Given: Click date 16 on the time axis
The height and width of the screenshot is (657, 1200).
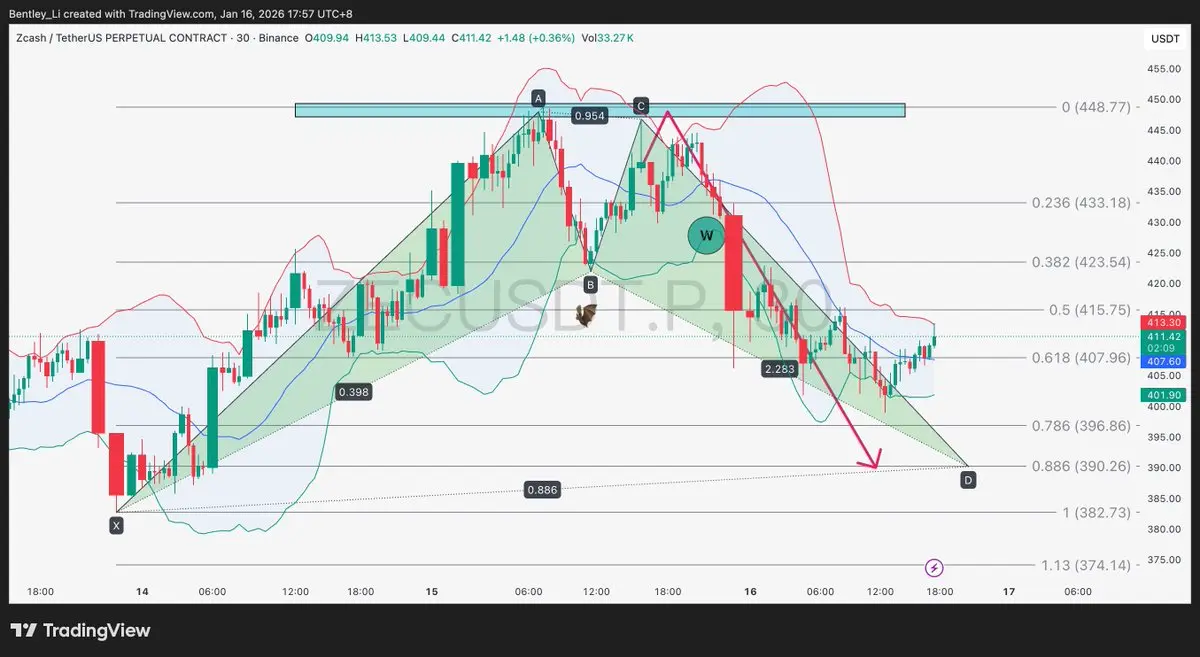Looking at the screenshot, I should (x=750, y=592).
